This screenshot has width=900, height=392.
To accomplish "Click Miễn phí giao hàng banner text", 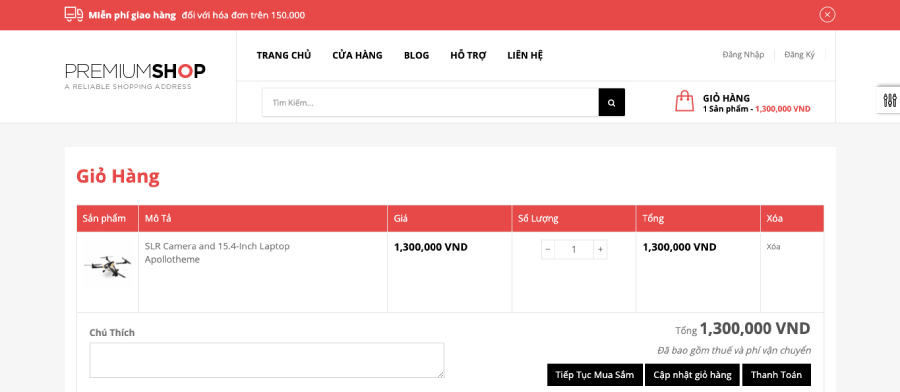I will (132, 15).
